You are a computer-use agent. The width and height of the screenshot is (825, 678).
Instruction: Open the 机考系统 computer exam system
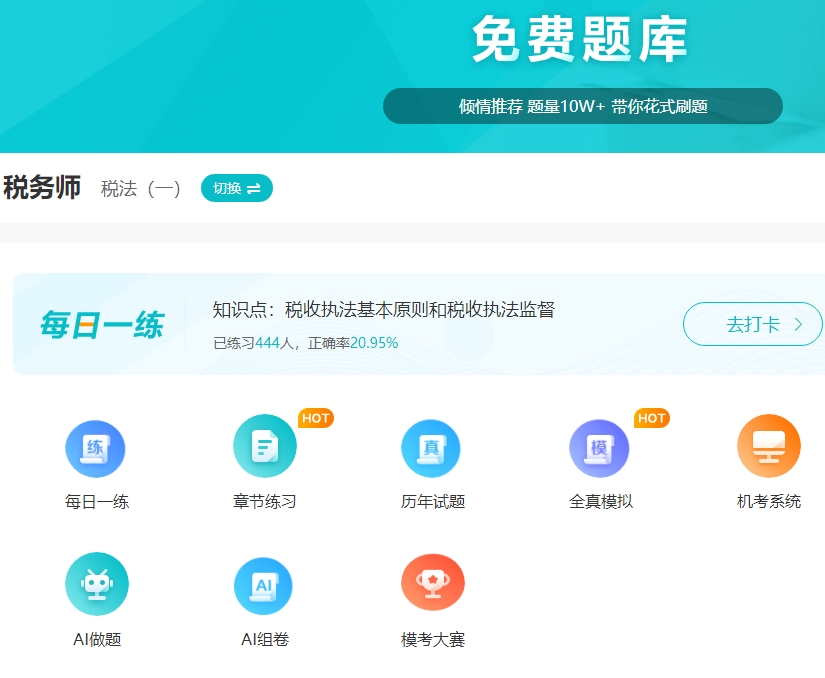pyautogui.click(x=768, y=456)
